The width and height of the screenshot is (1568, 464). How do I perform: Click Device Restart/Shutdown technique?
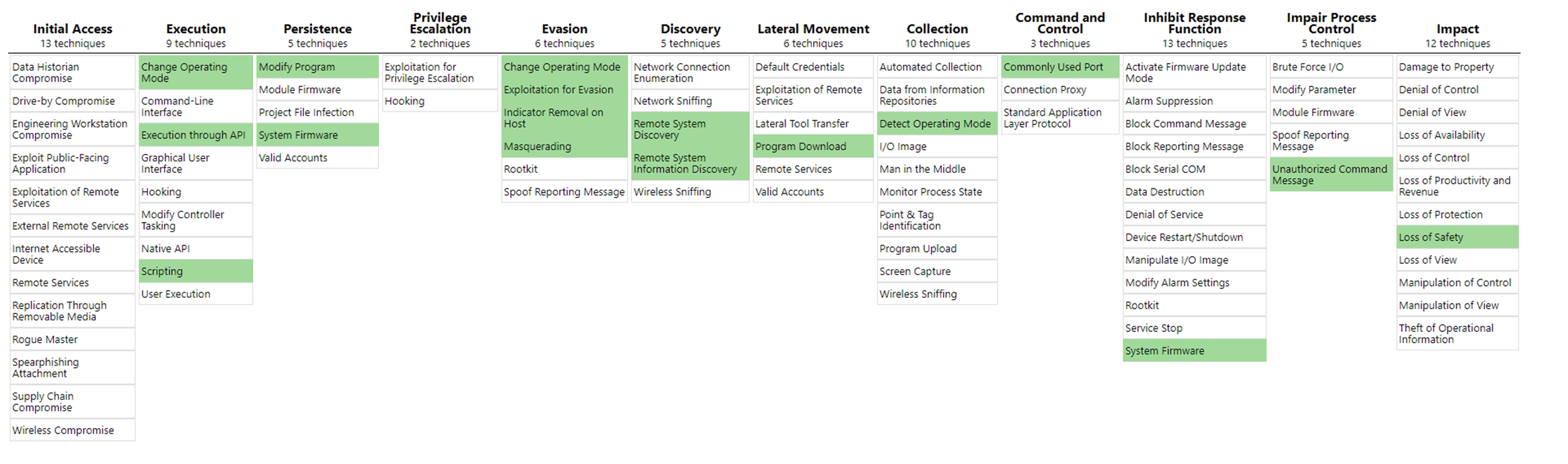click(1194, 237)
